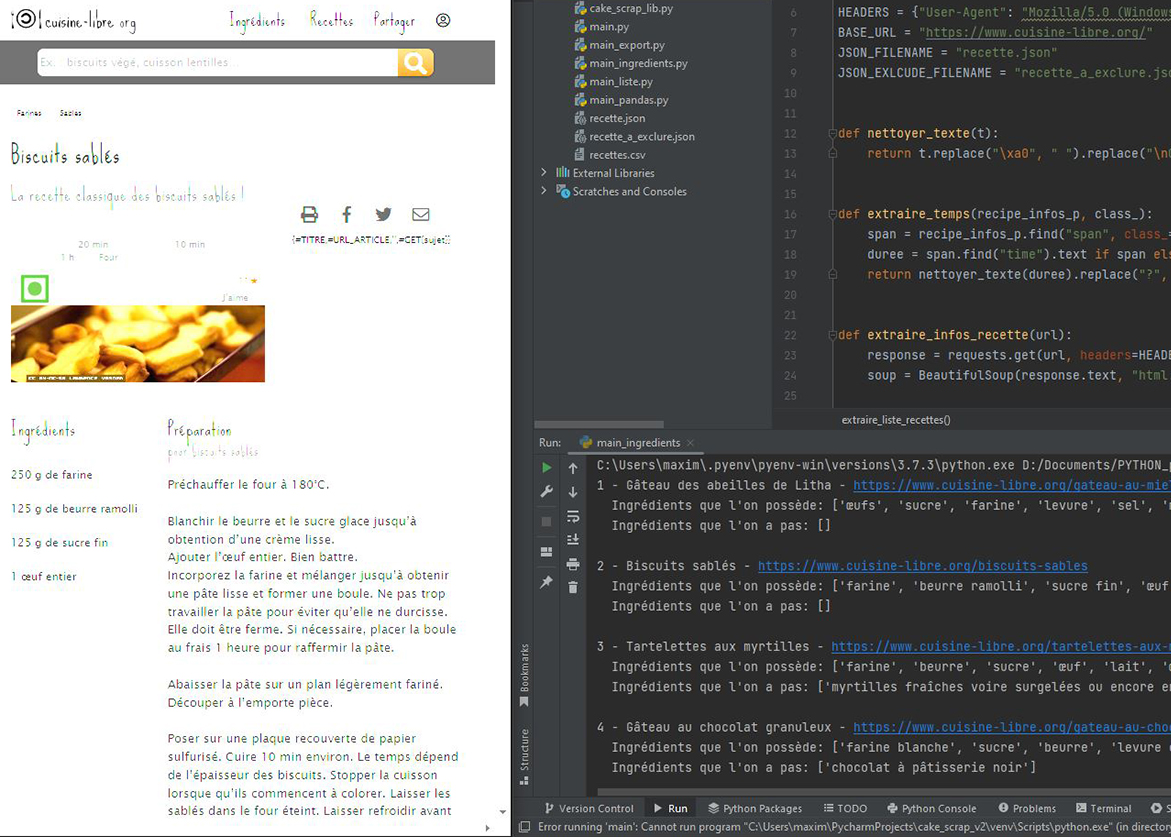Screen dimensions: 1171x837
Task: Open the biscuits-sables URL in console
Action: click(922, 566)
